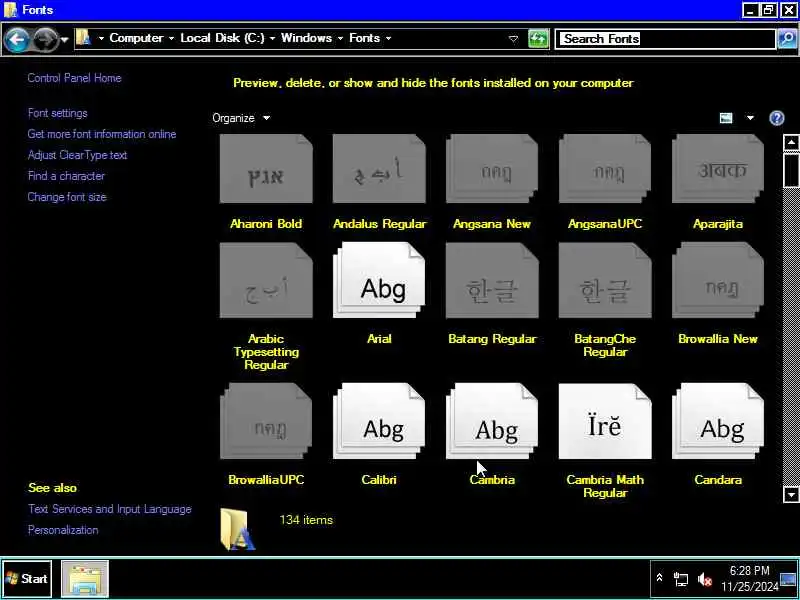Select the Angsana New font icon

[492, 168]
